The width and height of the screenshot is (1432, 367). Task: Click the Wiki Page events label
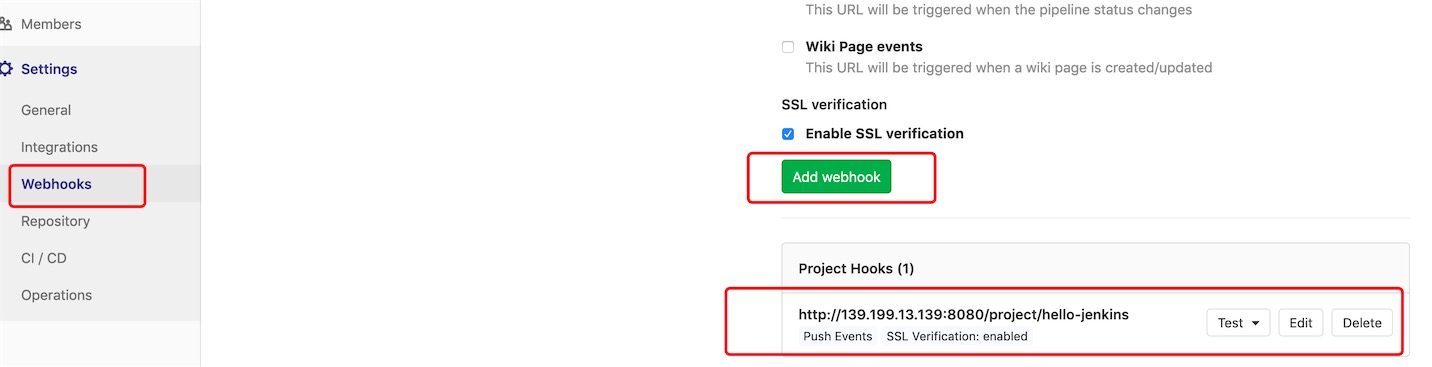864,47
